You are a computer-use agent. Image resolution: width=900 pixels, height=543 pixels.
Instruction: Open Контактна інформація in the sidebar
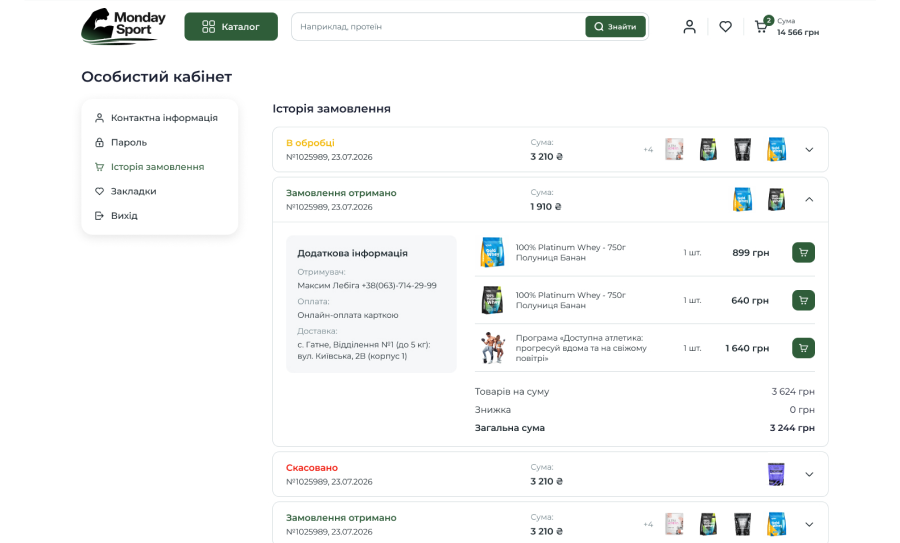pos(164,118)
